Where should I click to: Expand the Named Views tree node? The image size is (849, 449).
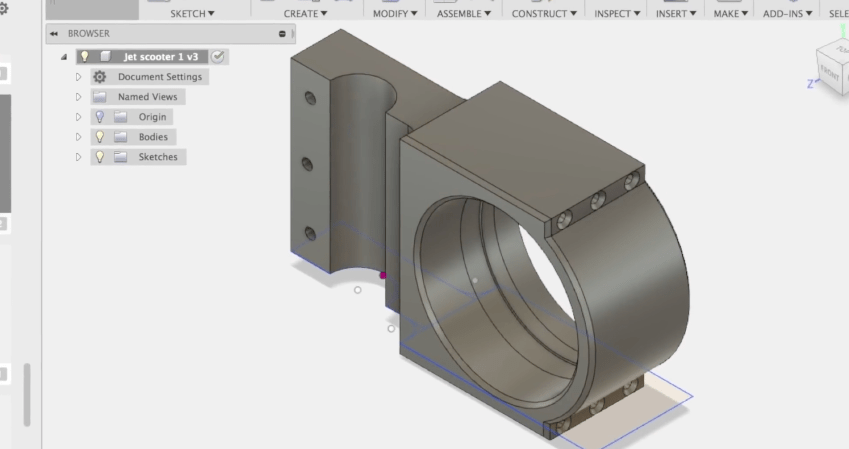coord(79,97)
